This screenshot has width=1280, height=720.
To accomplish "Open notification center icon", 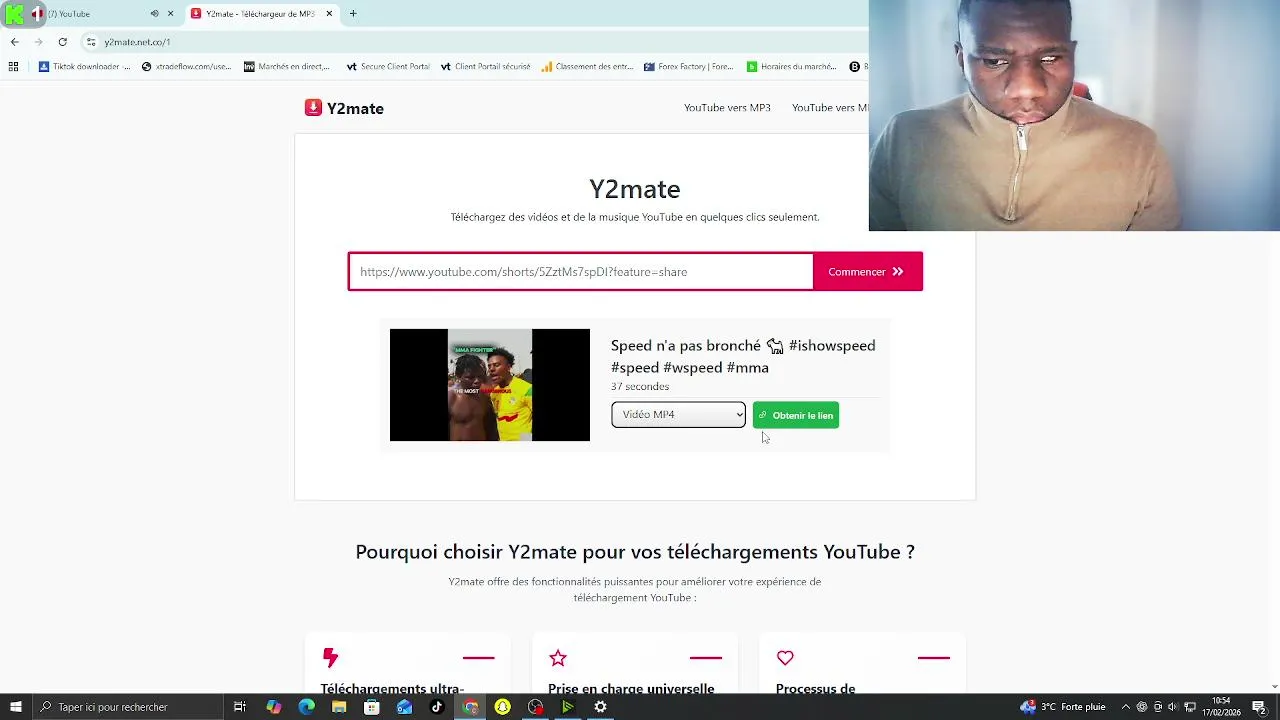I will click(x=1259, y=707).
